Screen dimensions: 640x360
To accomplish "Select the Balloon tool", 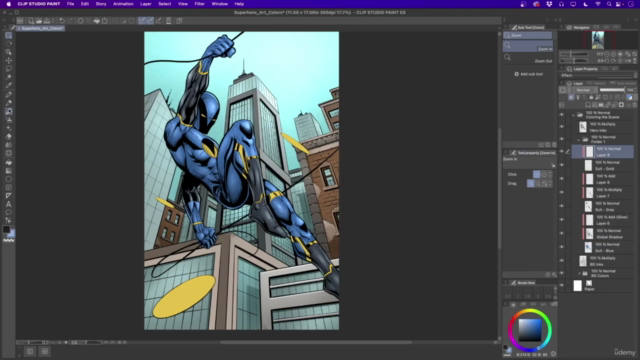I will point(9,212).
